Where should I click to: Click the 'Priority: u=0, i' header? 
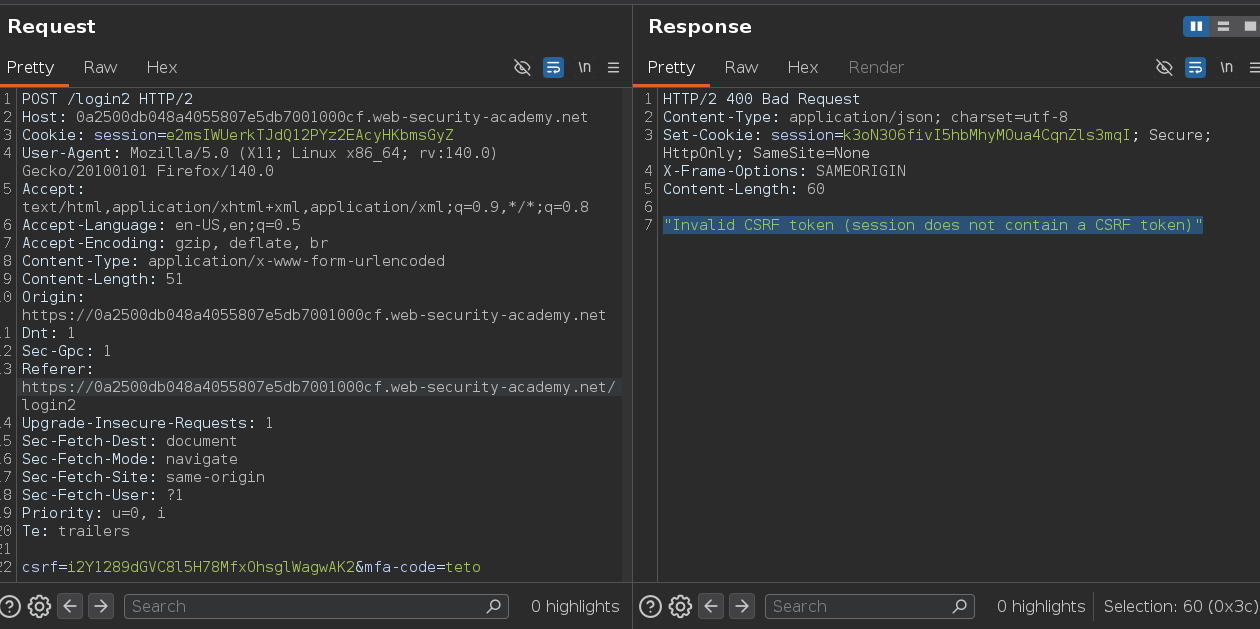pyautogui.click(x=94, y=513)
